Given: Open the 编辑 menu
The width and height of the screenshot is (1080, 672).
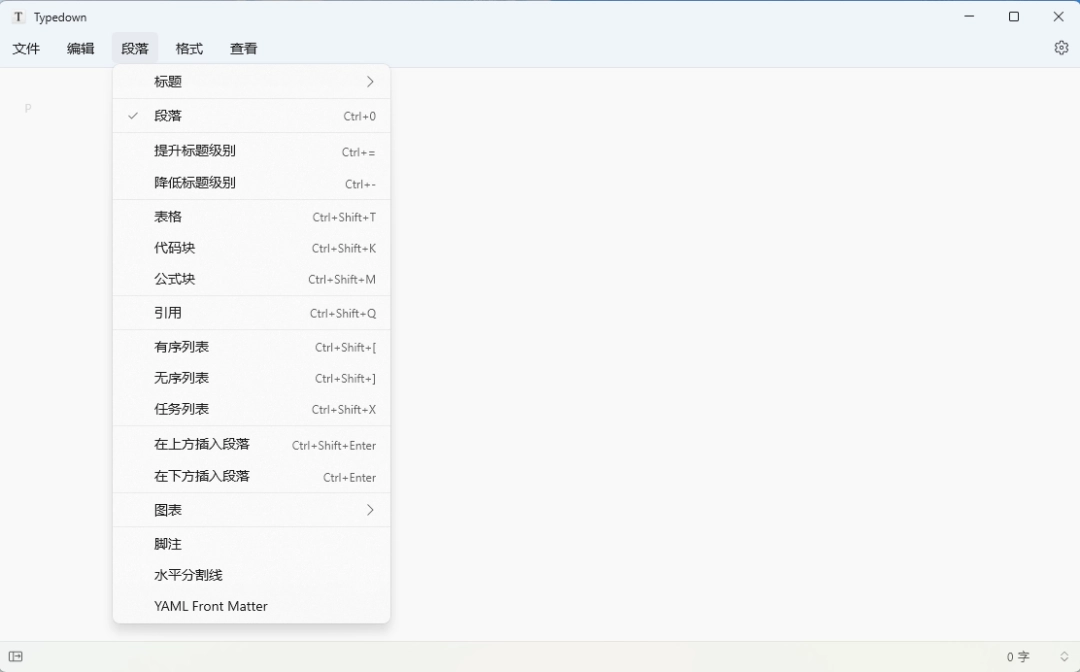Looking at the screenshot, I should coord(80,48).
